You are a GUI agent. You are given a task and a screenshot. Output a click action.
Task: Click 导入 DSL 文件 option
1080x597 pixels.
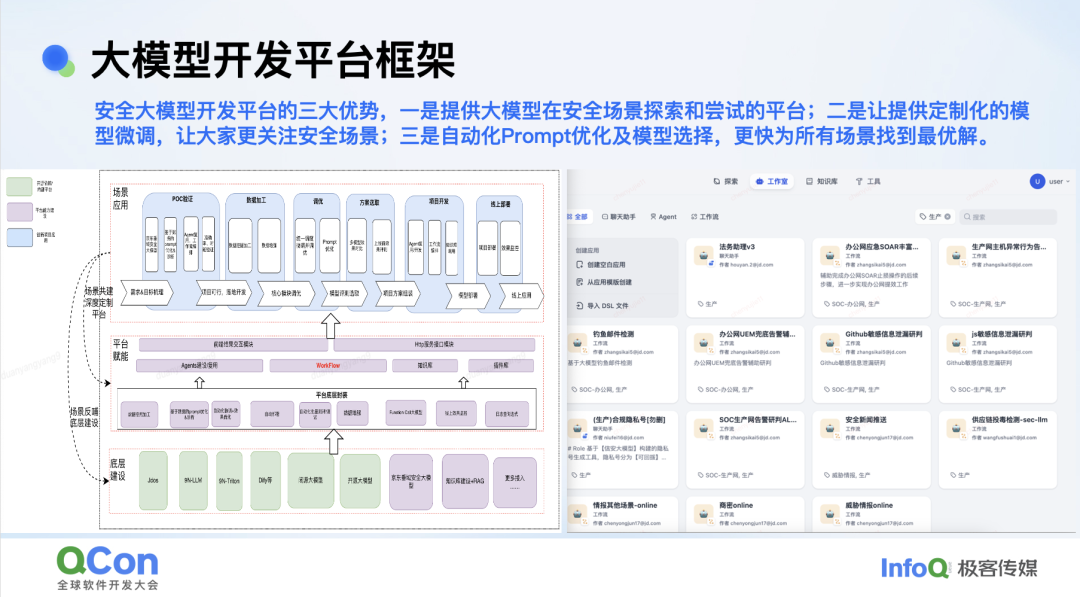coord(602,305)
